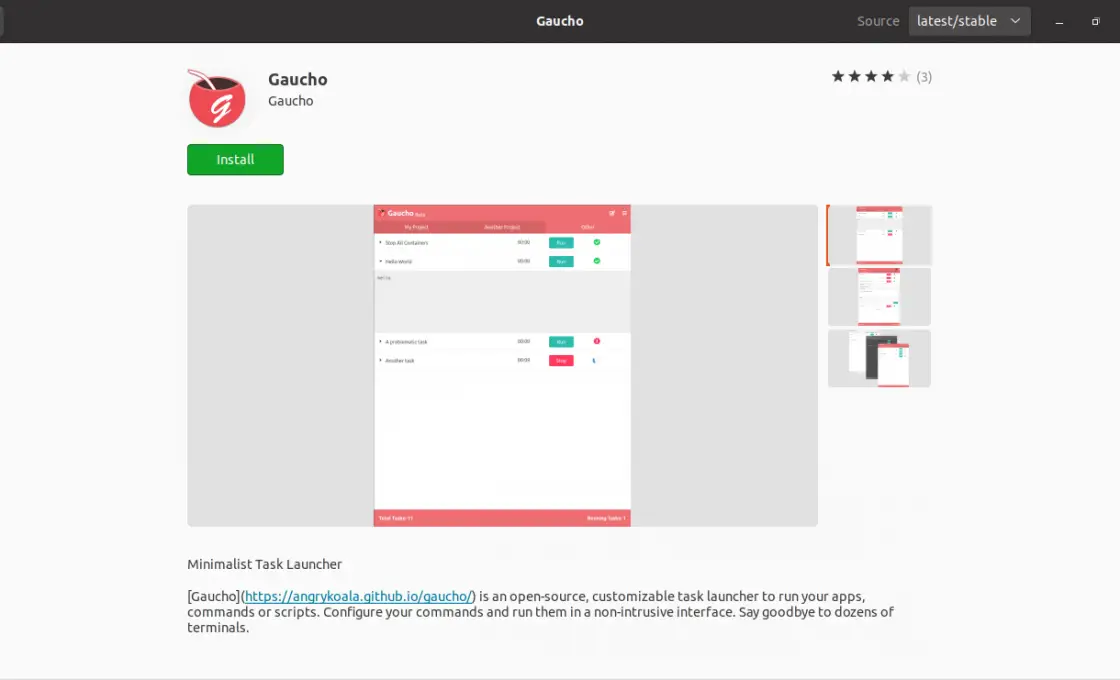Click the four-star rating display
Image resolution: width=1120 pixels, height=680 pixels.
pos(871,76)
